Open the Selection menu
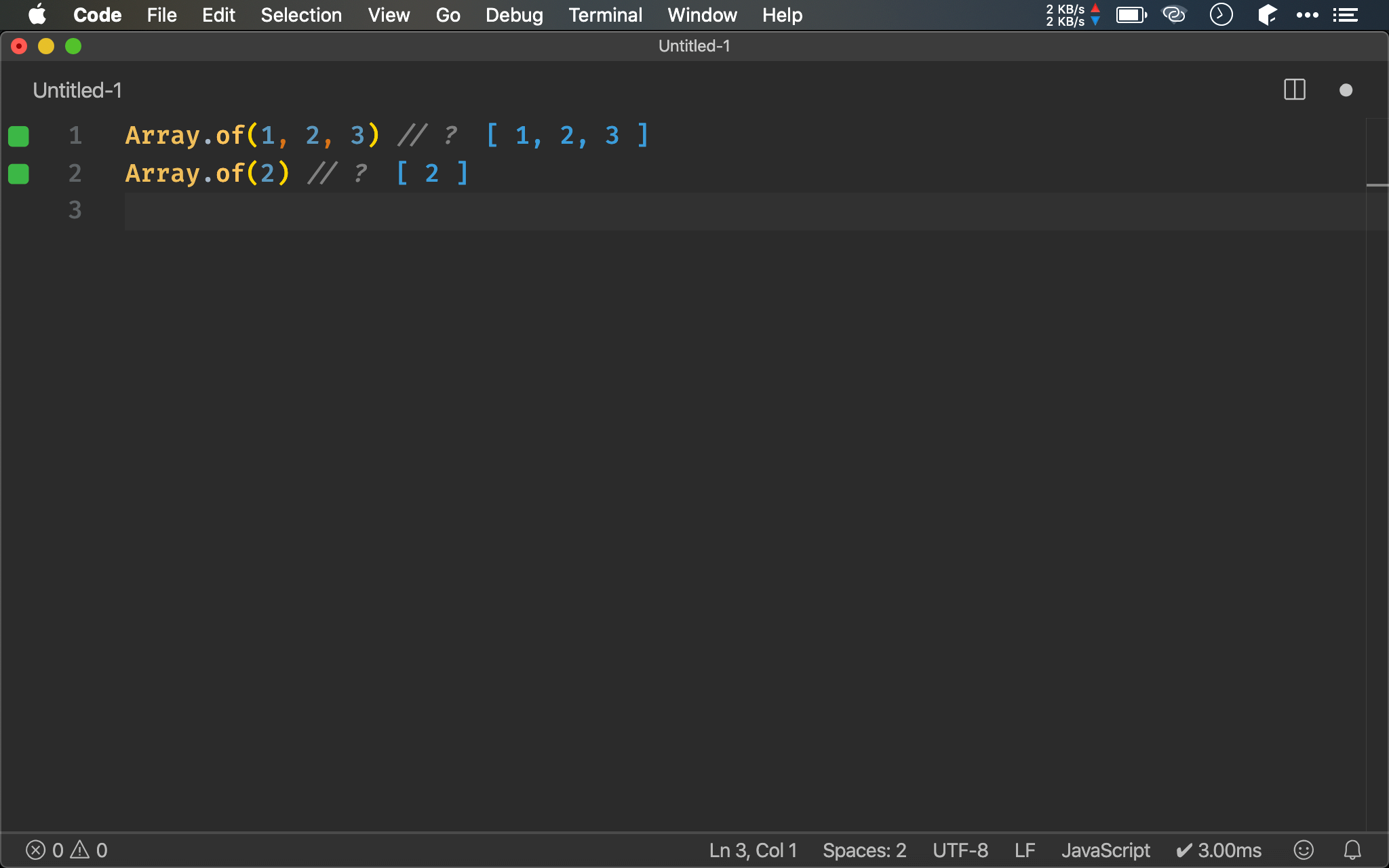 click(x=301, y=15)
